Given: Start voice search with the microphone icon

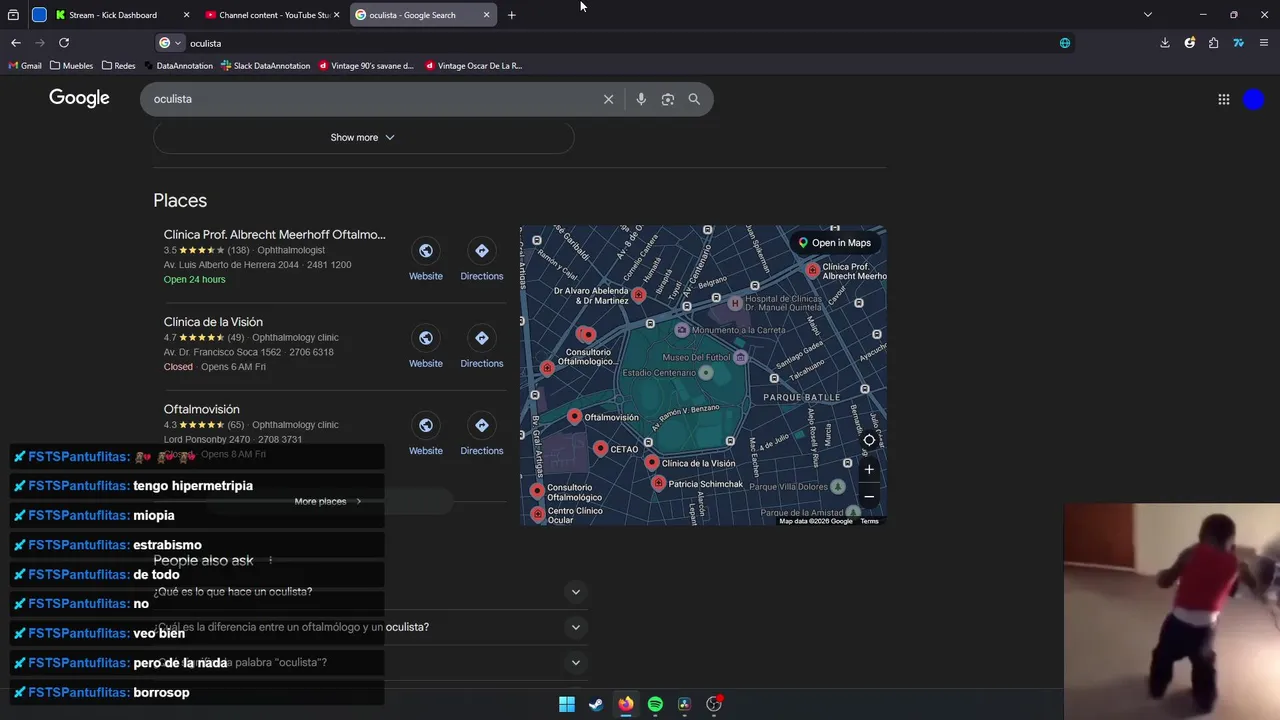Looking at the screenshot, I should [x=641, y=99].
